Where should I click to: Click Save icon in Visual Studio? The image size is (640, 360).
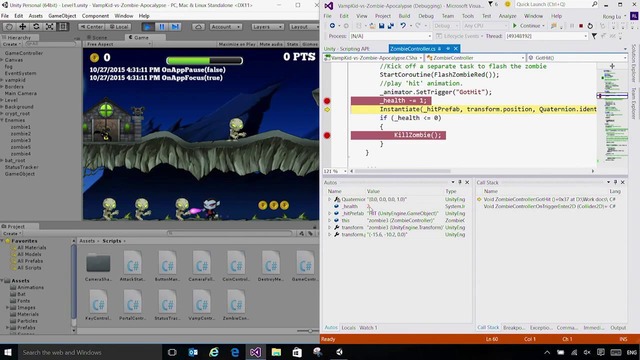381,26
